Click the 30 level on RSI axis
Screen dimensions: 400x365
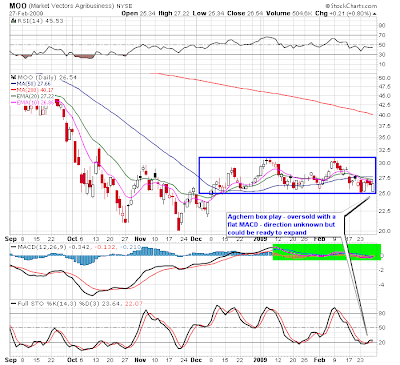click(382, 54)
